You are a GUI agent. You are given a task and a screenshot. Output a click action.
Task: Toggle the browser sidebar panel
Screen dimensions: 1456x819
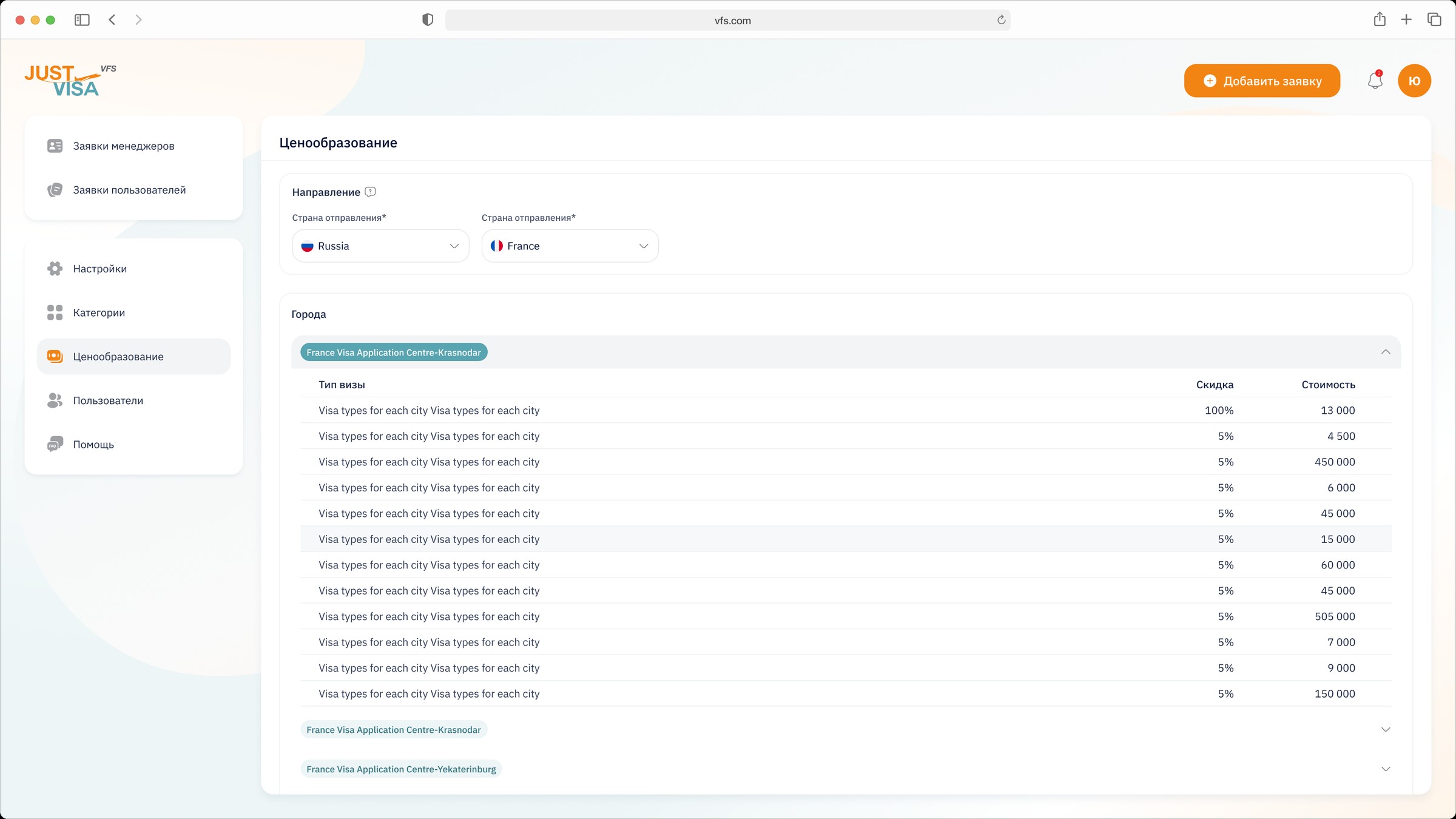(x=82, y=20)
